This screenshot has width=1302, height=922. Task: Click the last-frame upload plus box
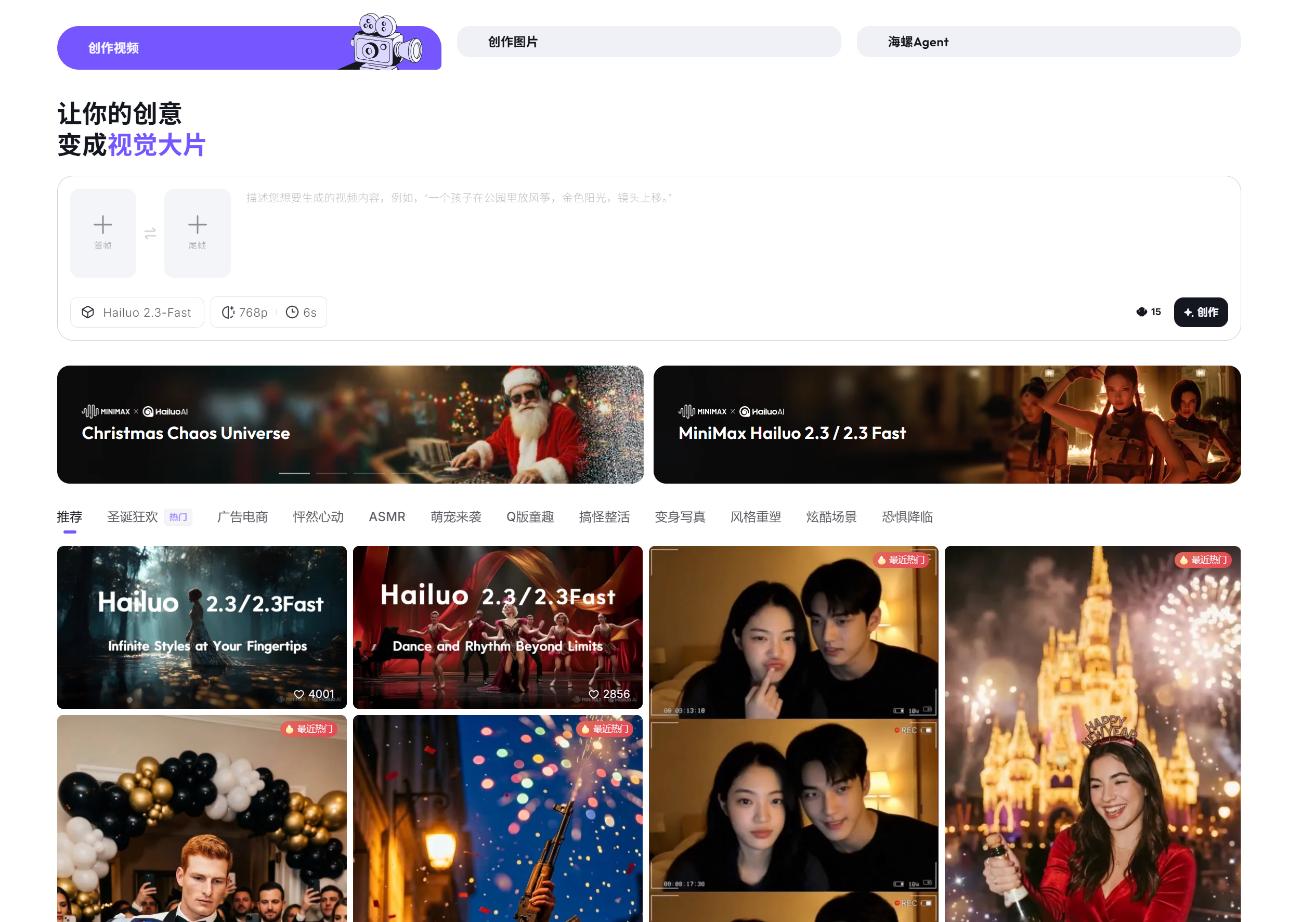pos(197,232)
